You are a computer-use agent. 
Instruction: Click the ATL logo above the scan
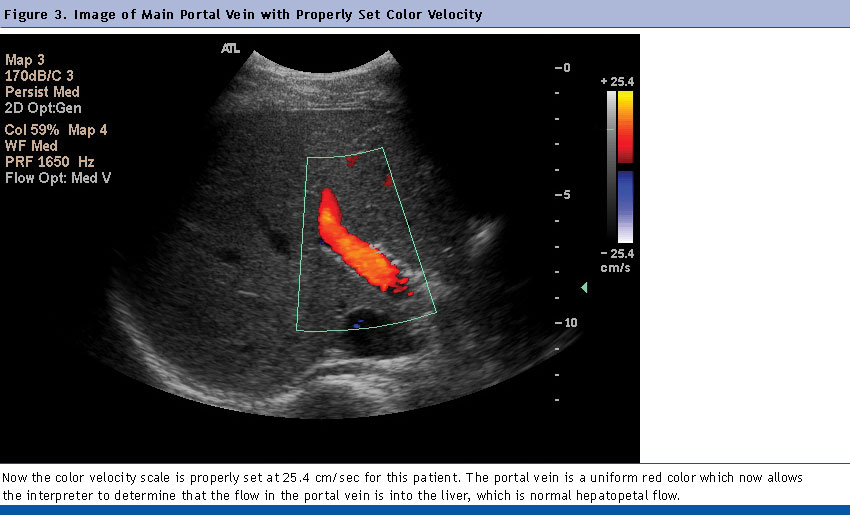[230, 49]
